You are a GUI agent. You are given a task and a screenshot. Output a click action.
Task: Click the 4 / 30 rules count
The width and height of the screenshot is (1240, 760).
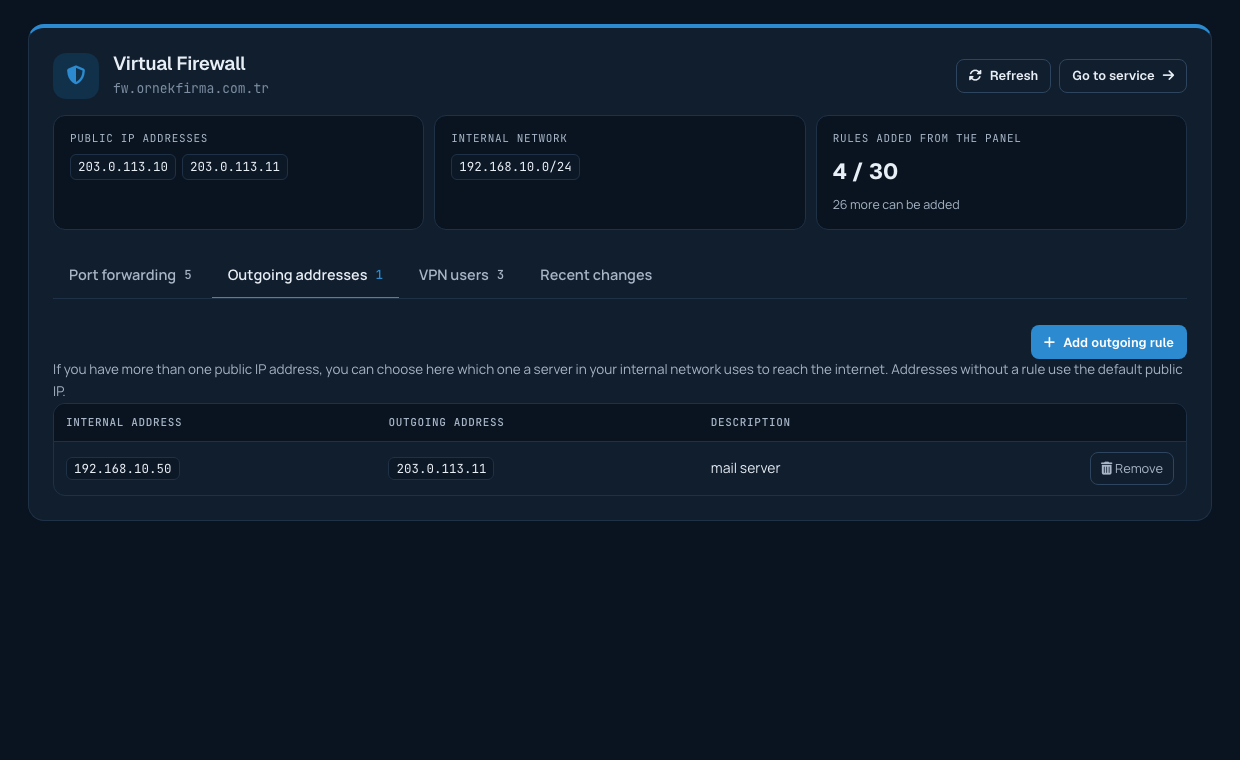(x=865, y=171)
